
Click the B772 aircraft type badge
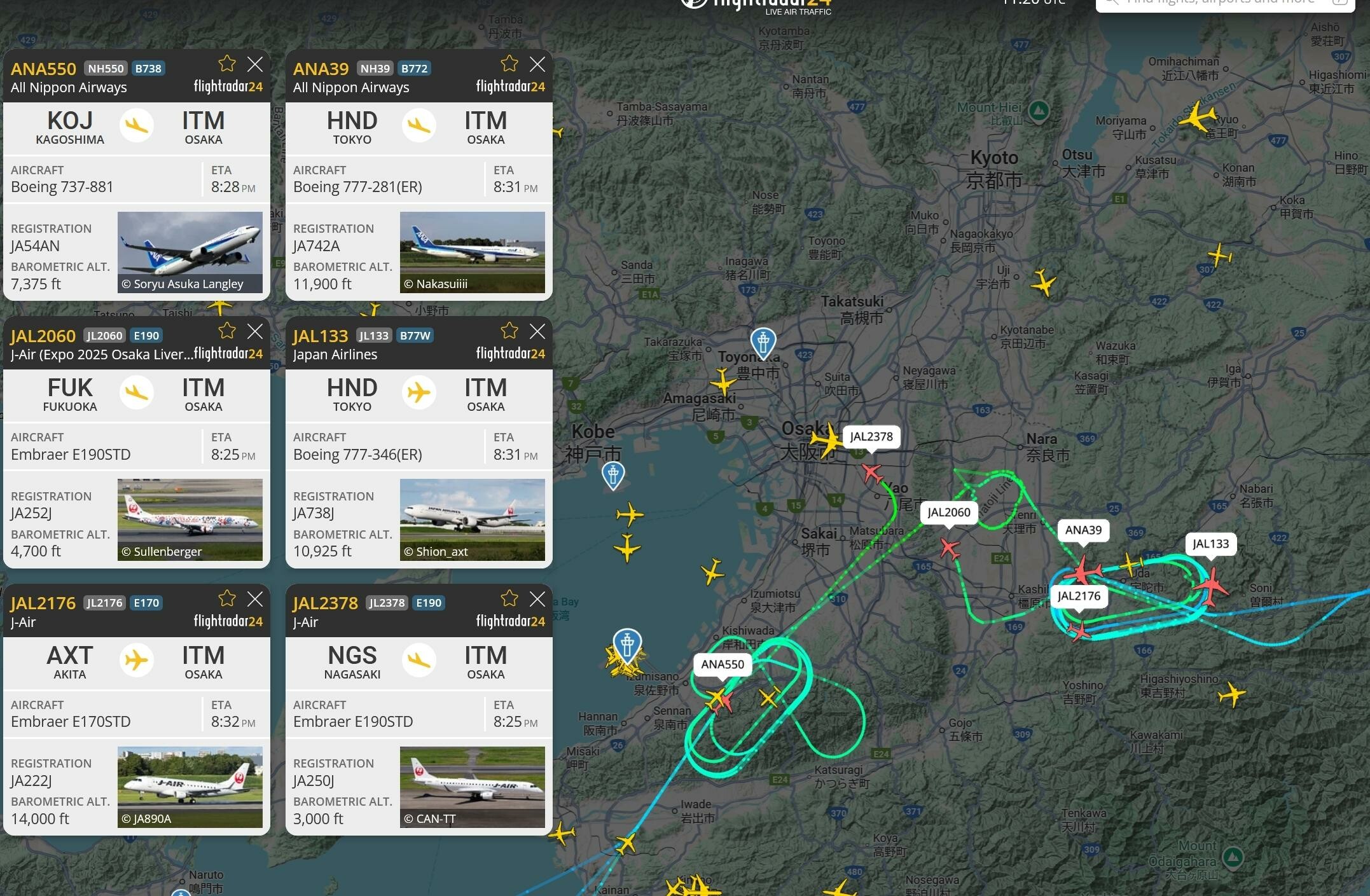coord(415,68)
